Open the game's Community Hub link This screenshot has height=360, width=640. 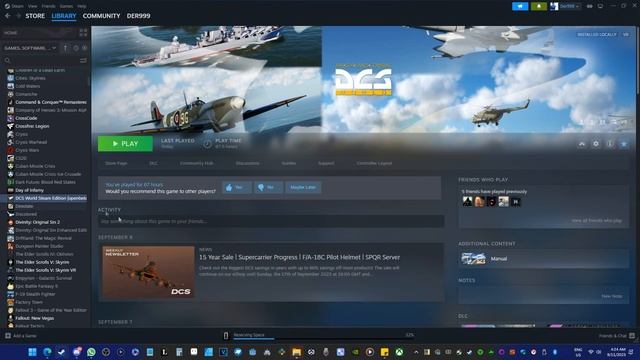pyautogui.click(x=196, y=163)
